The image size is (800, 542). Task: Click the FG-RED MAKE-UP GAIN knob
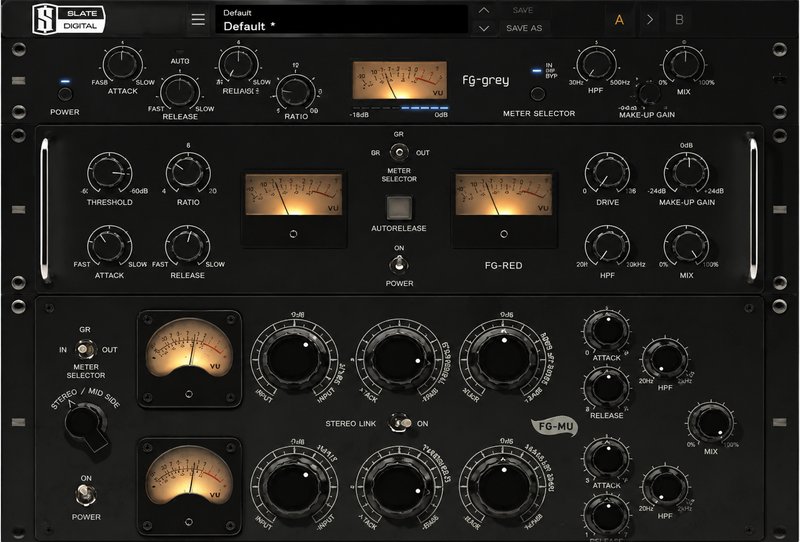687,173
